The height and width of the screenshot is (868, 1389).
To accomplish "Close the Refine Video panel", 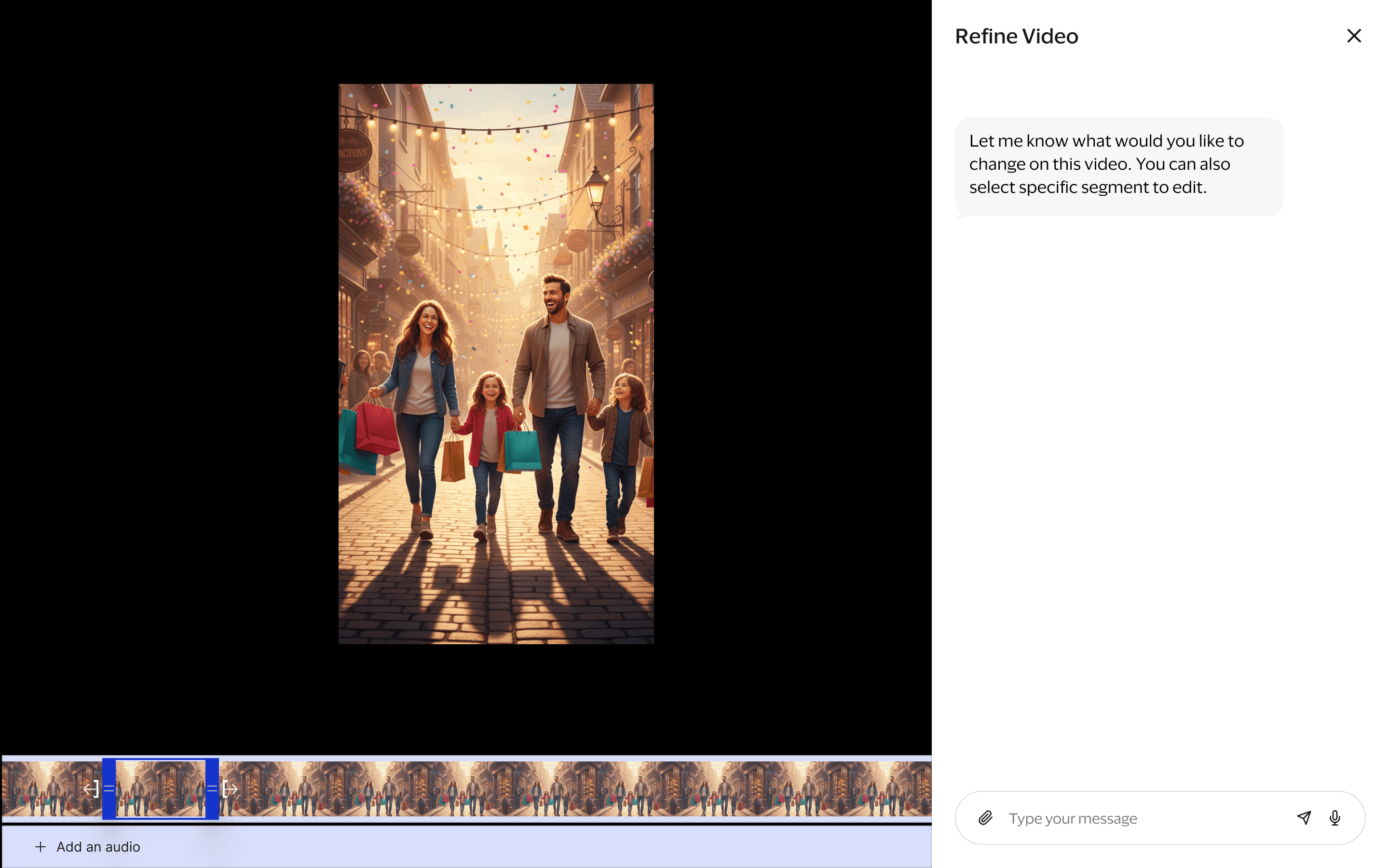I will (1353, 36).
